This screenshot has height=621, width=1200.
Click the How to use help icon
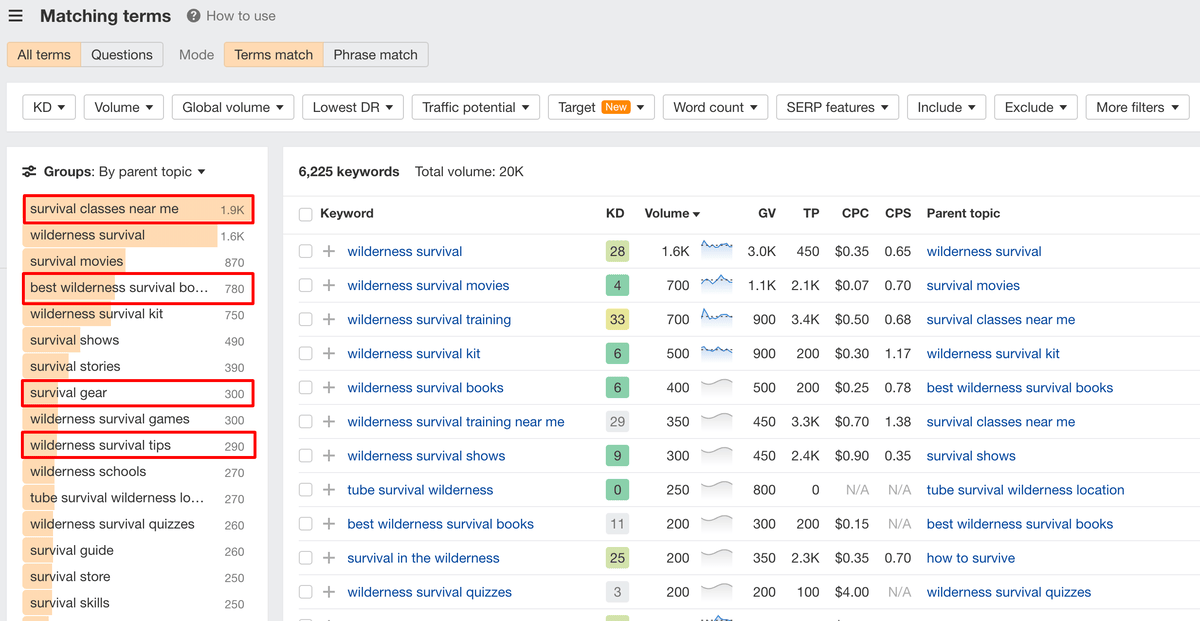[193, 16]
